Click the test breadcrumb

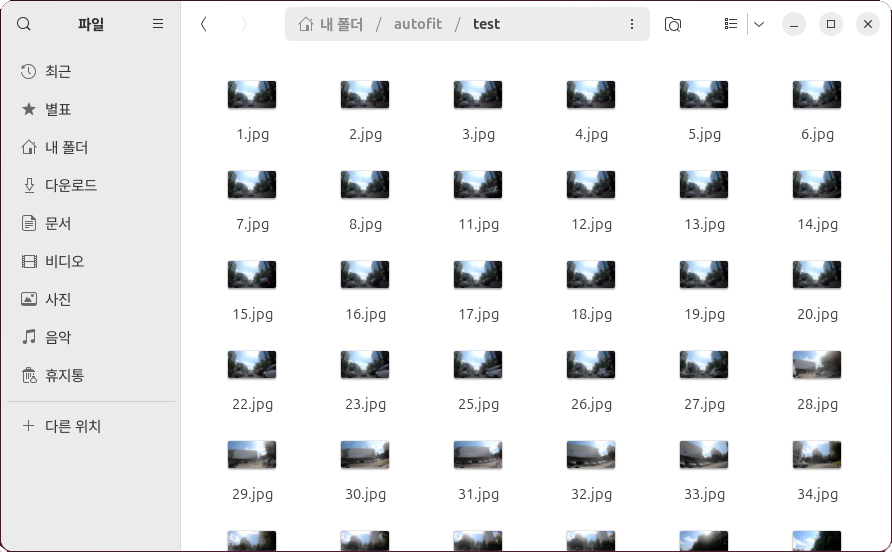click(x=486, y=24)
